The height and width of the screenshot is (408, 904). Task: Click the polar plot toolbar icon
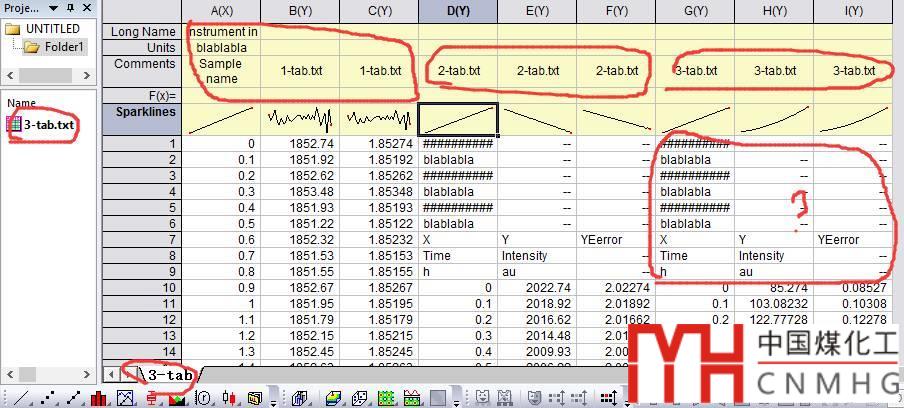tap(203, 398)
